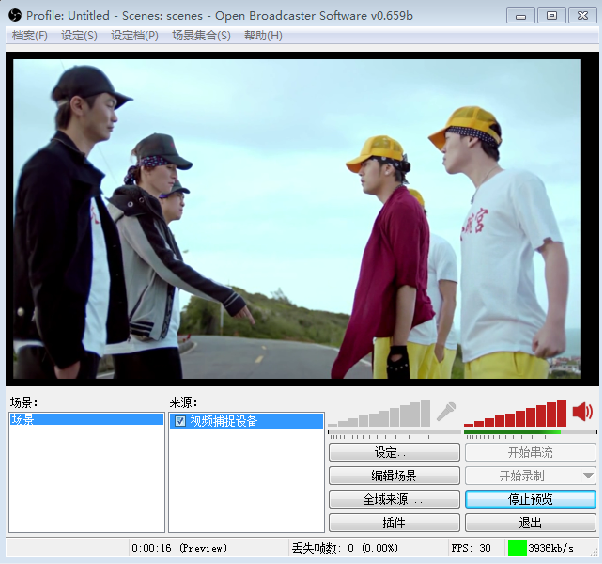Click the 丢失帧数: 0 (0.00%) text
The height and width of the screenshot is (564, 602).
click(x=344, y=548)
